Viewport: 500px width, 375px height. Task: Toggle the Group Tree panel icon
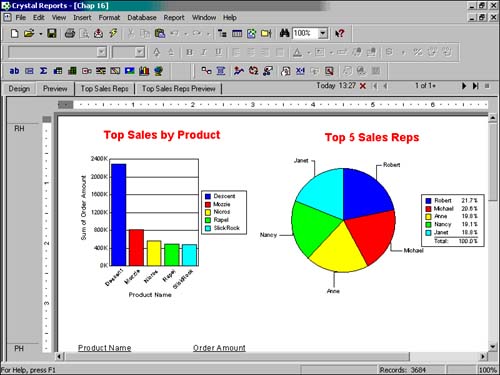click(x=222, y=33)
